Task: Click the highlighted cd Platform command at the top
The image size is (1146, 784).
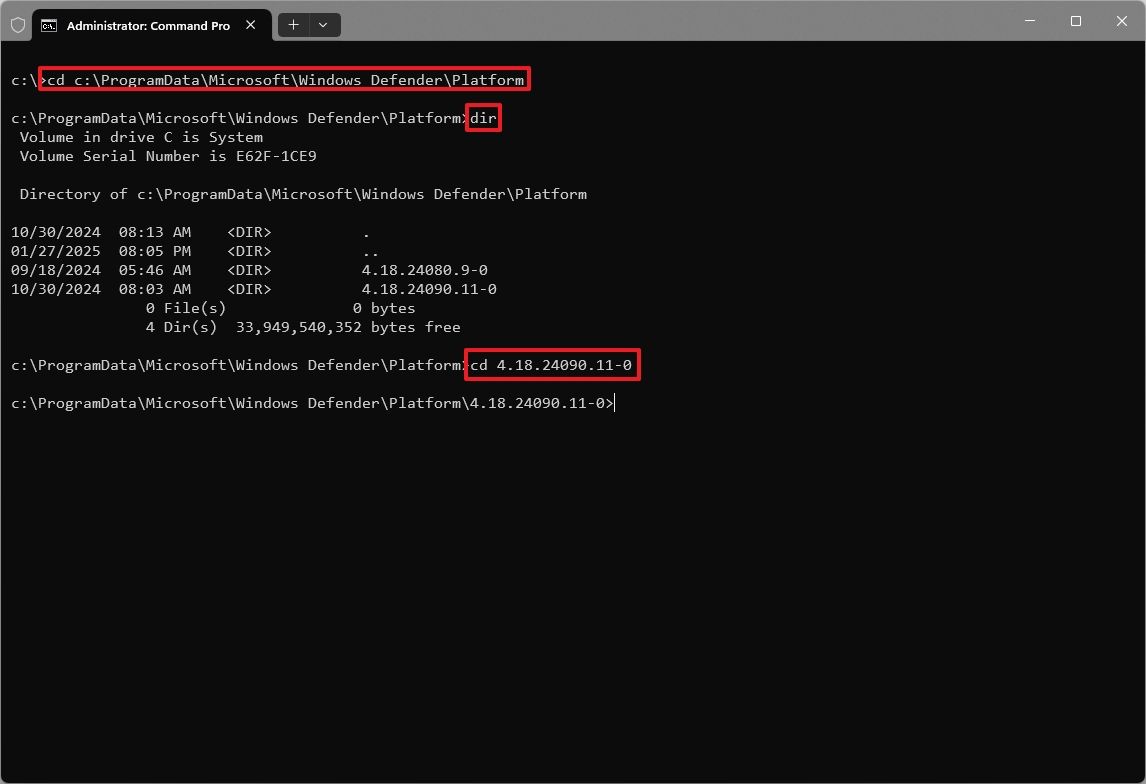Action: coord(285,79)
